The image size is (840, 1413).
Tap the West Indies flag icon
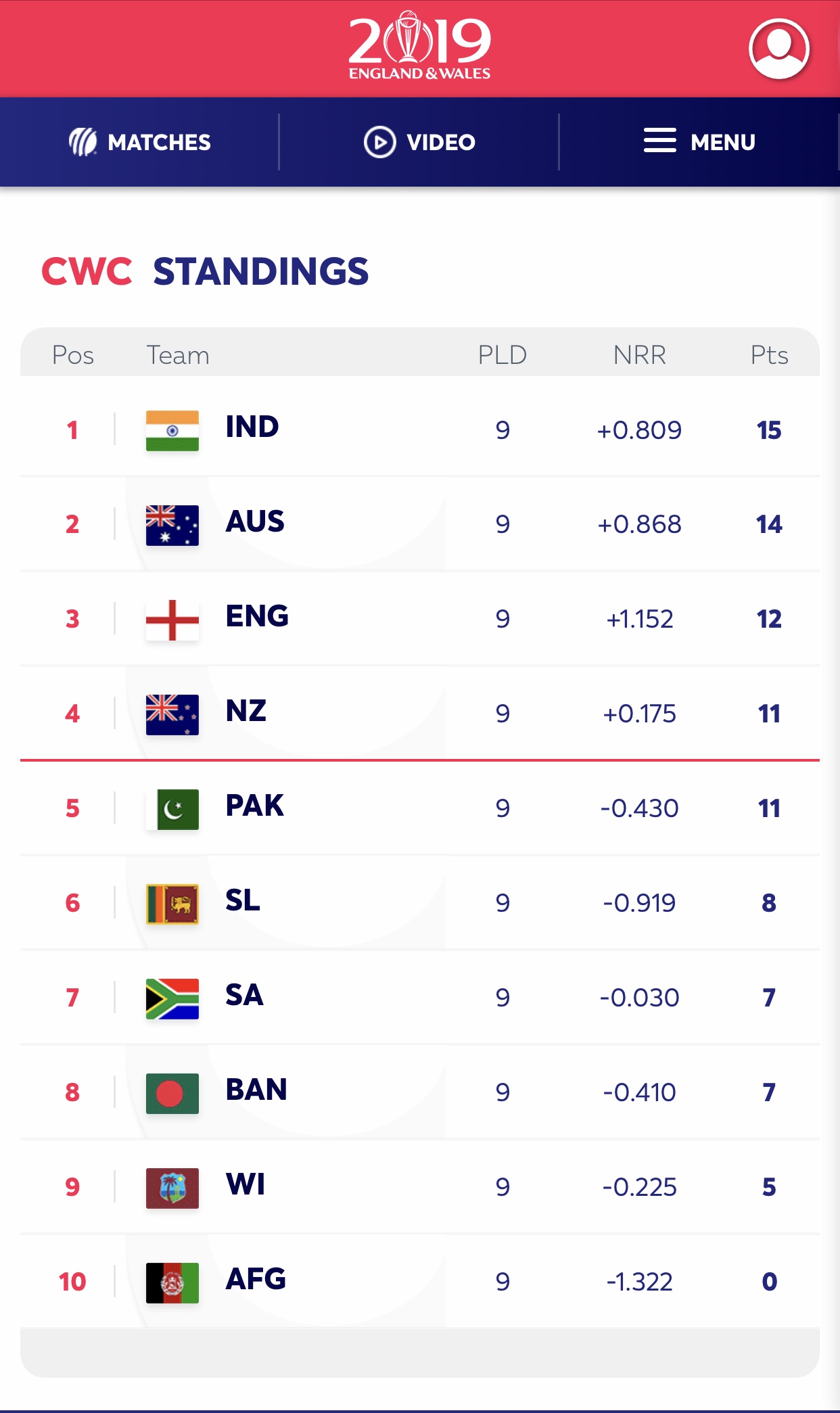click(172, 1188)
